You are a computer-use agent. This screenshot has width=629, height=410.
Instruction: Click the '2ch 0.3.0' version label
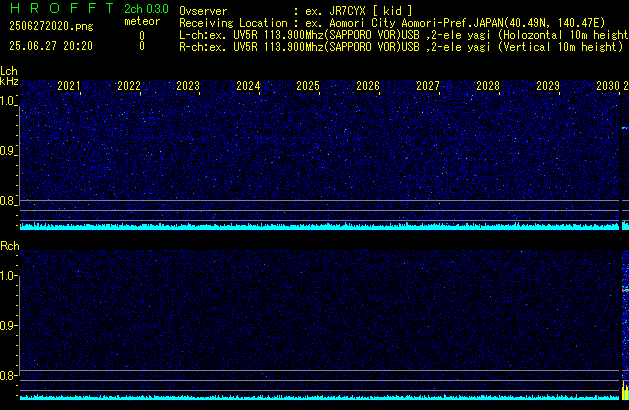click(x=146, y=9)
